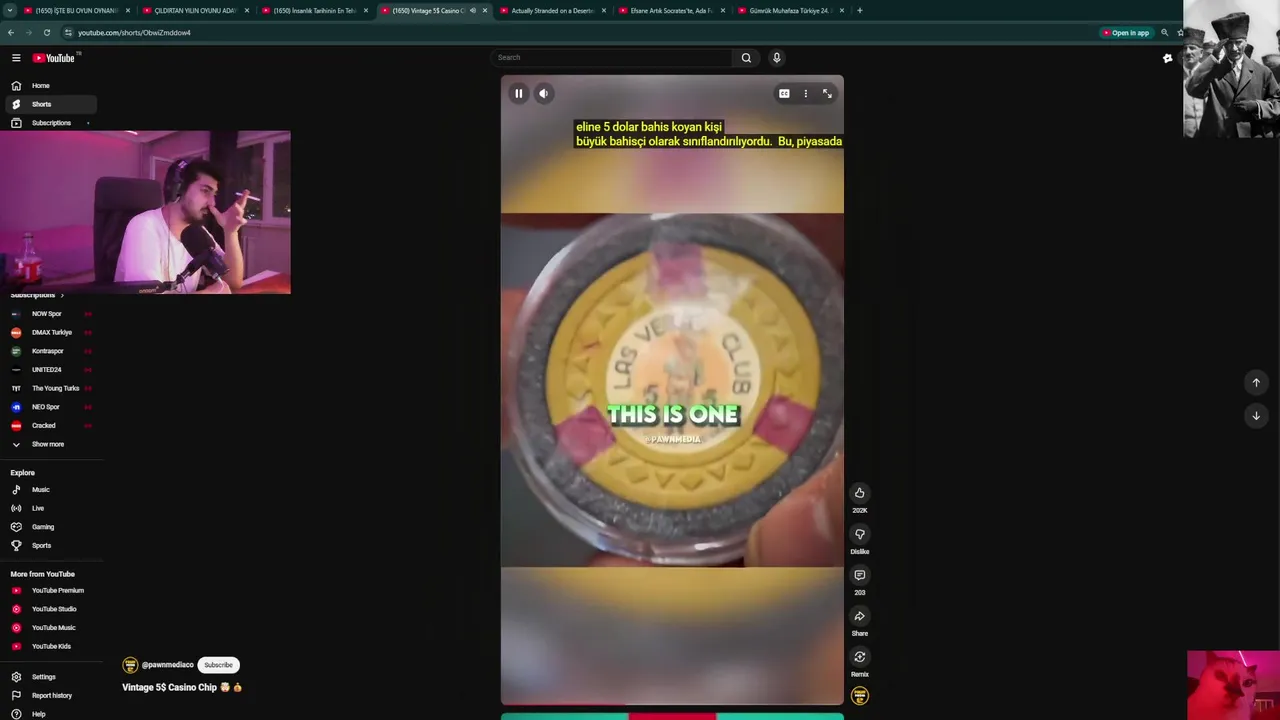Screen dimensions: 1280x720
Task: Pause the playing Short video
Action: [x=519, y=94]
